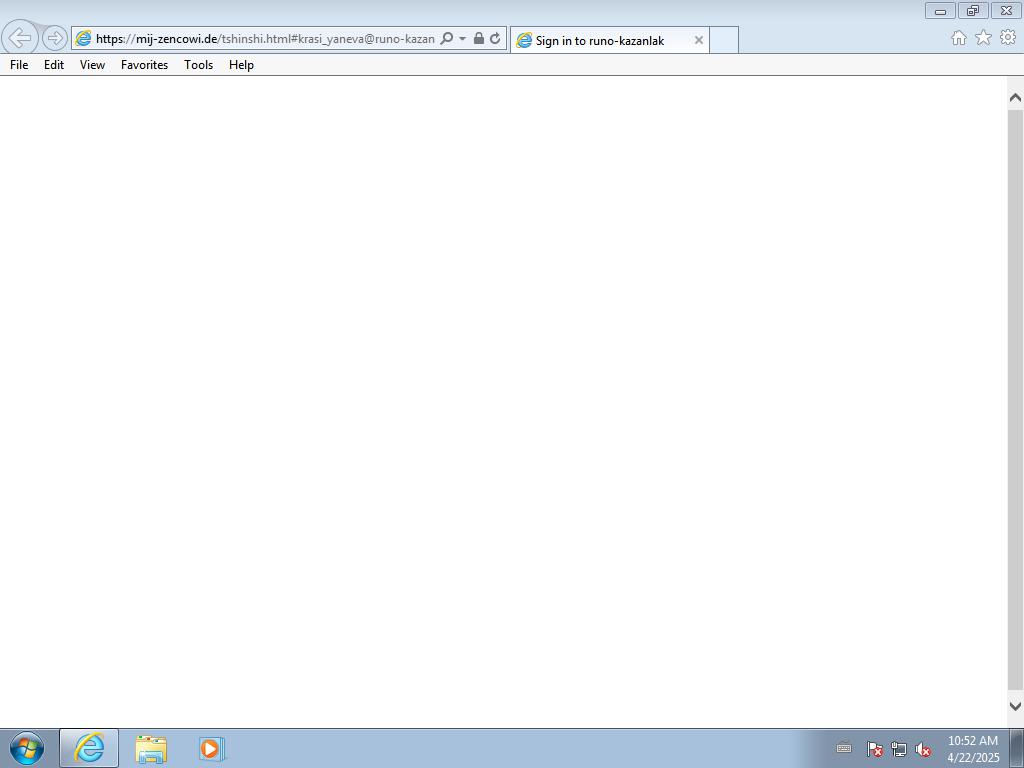Click the network status tray icon
The image size is (1024, 768).
tap(899, 749)
